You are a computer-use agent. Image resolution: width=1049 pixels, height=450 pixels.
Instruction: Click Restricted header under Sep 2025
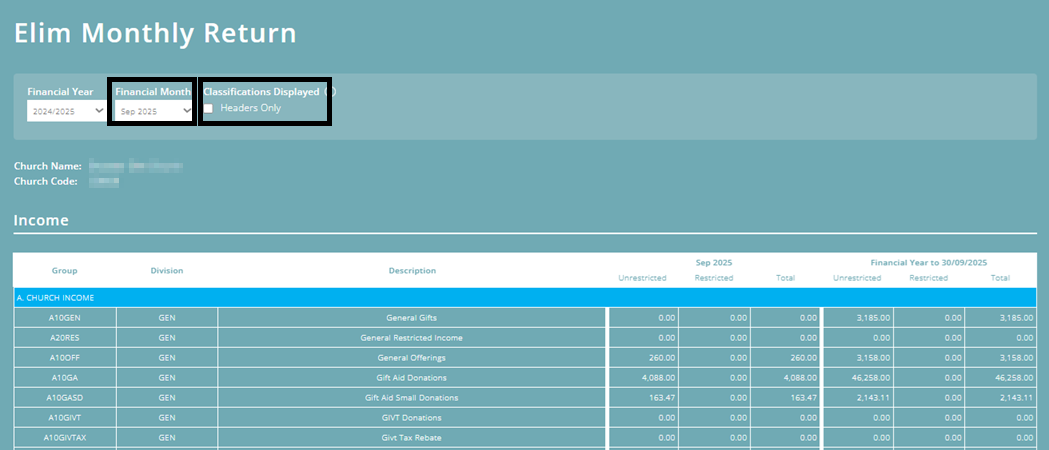click(714, 278)
